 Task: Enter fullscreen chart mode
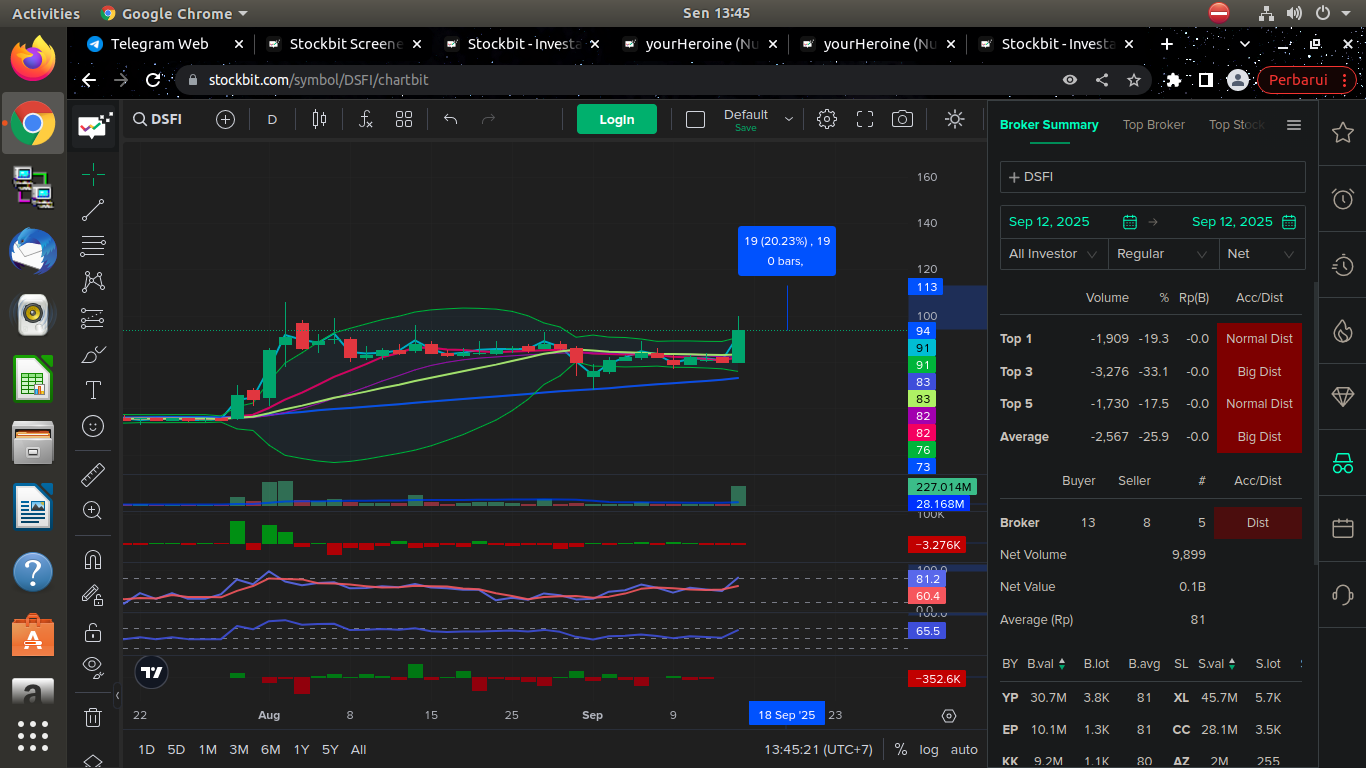[865, 119]
